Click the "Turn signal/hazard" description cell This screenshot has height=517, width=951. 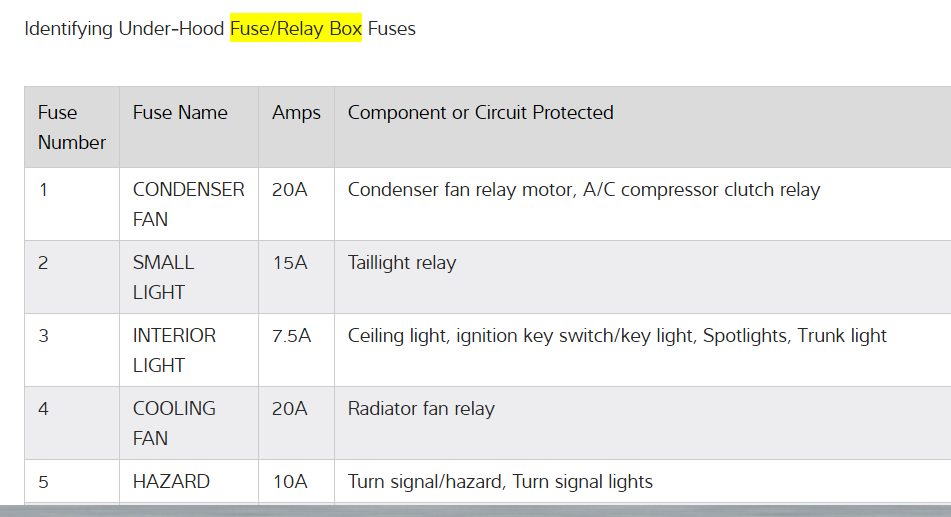[x=500, y=481]
